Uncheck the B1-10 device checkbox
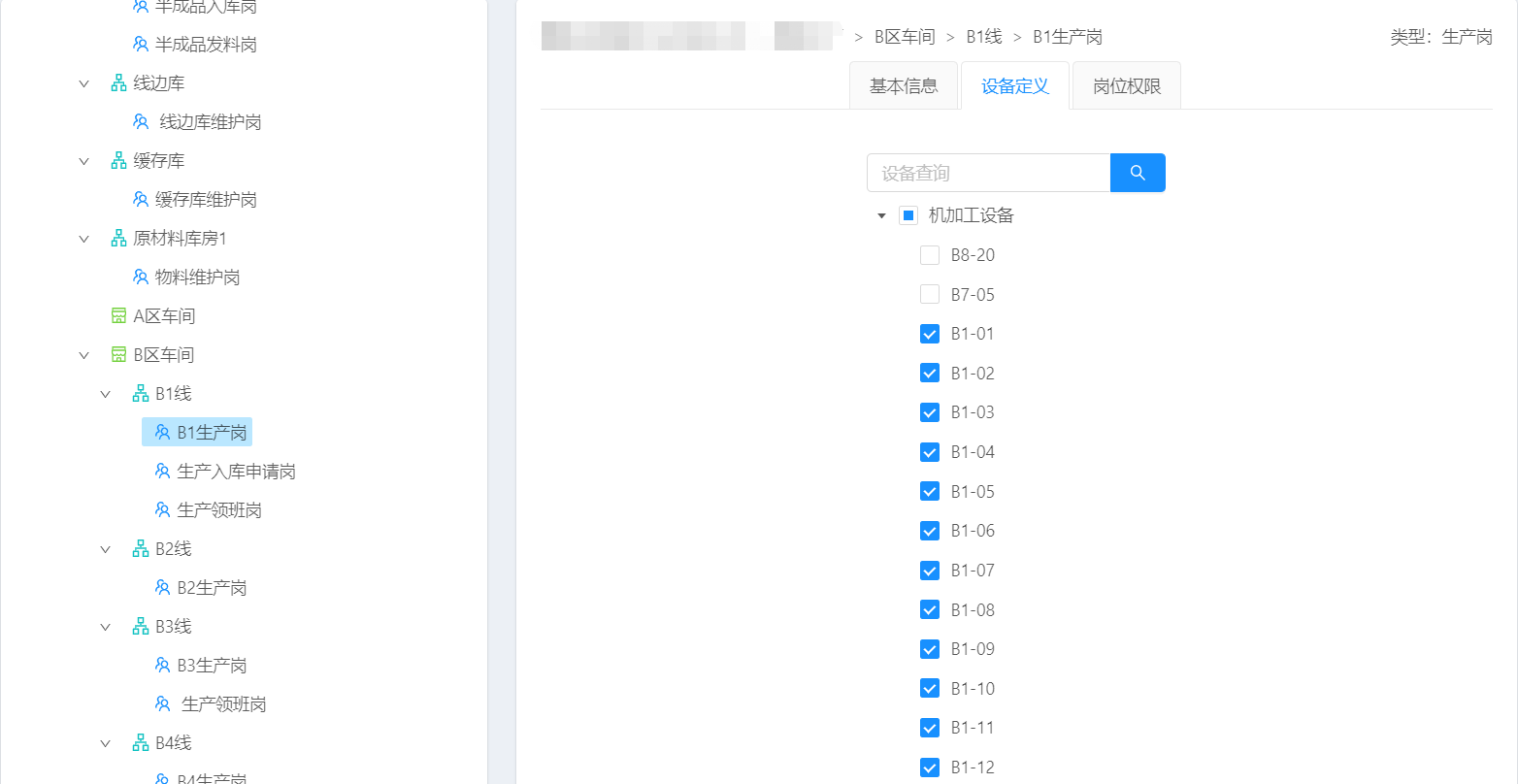Screen dimensions: 1518x784 930,689
